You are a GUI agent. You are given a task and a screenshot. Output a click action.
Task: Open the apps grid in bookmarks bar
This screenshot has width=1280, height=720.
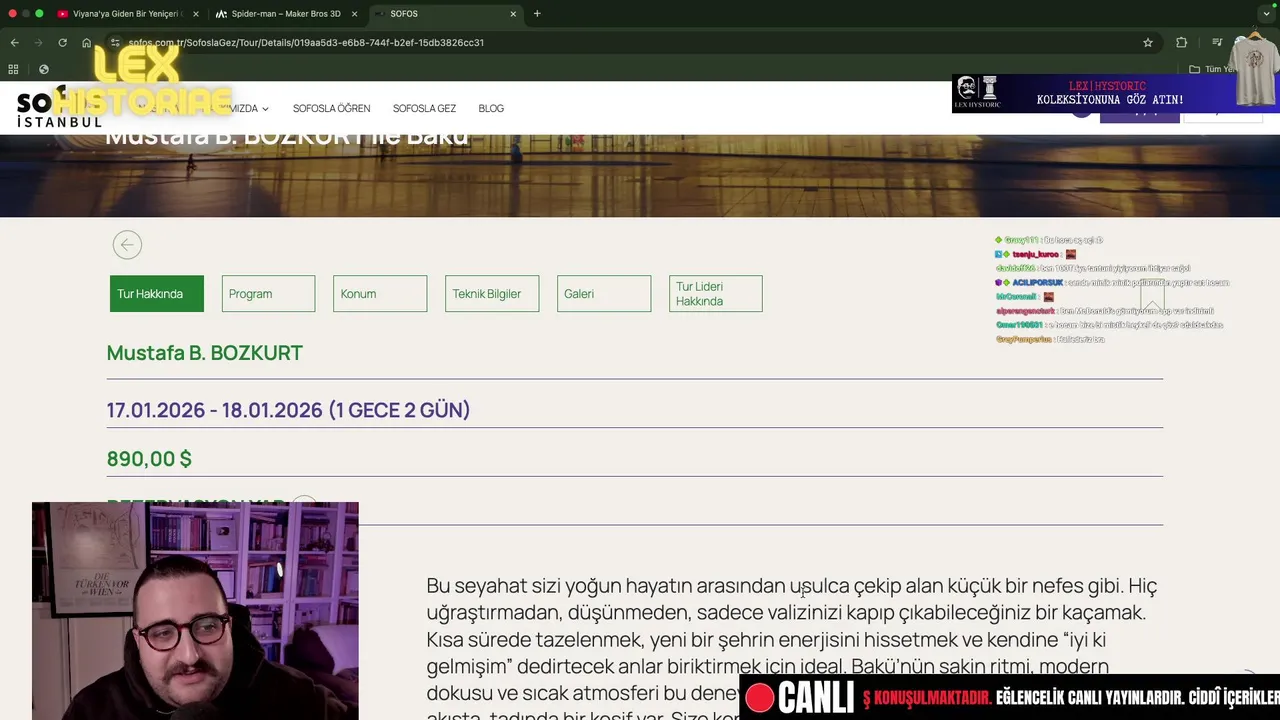[x=13, y=69]
